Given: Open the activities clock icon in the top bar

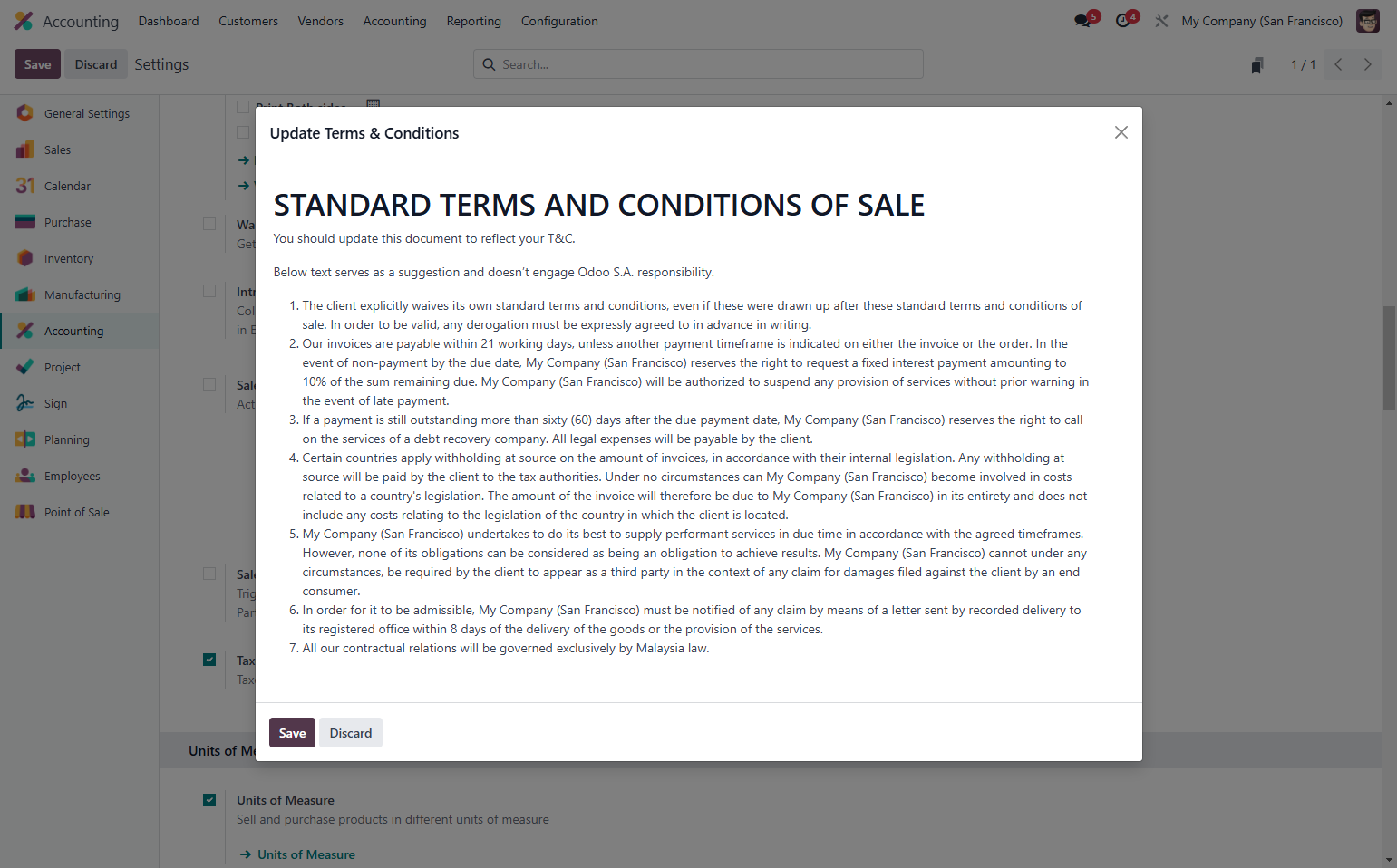Looking at the screenshot, I should tap(1125, 20).
